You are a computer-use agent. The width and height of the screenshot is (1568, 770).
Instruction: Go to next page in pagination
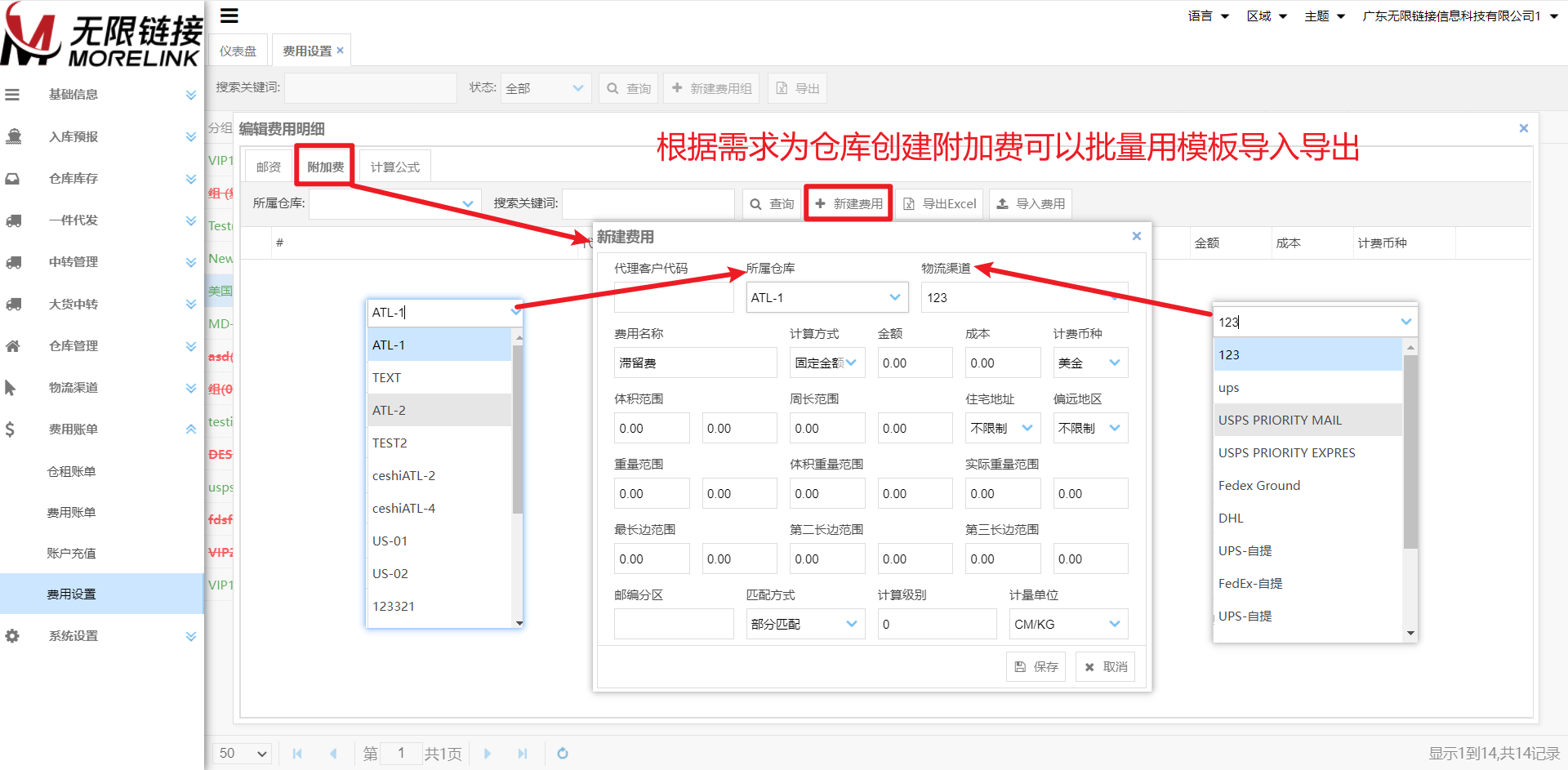488,754
